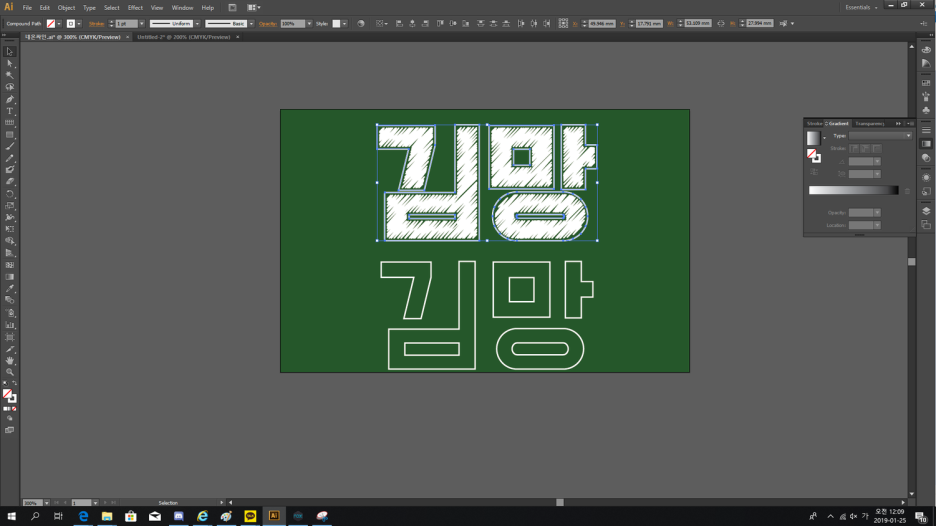This screenshot has height=526, width=936.
Task: Click the fill swatch in control bar
Action: 51,23
